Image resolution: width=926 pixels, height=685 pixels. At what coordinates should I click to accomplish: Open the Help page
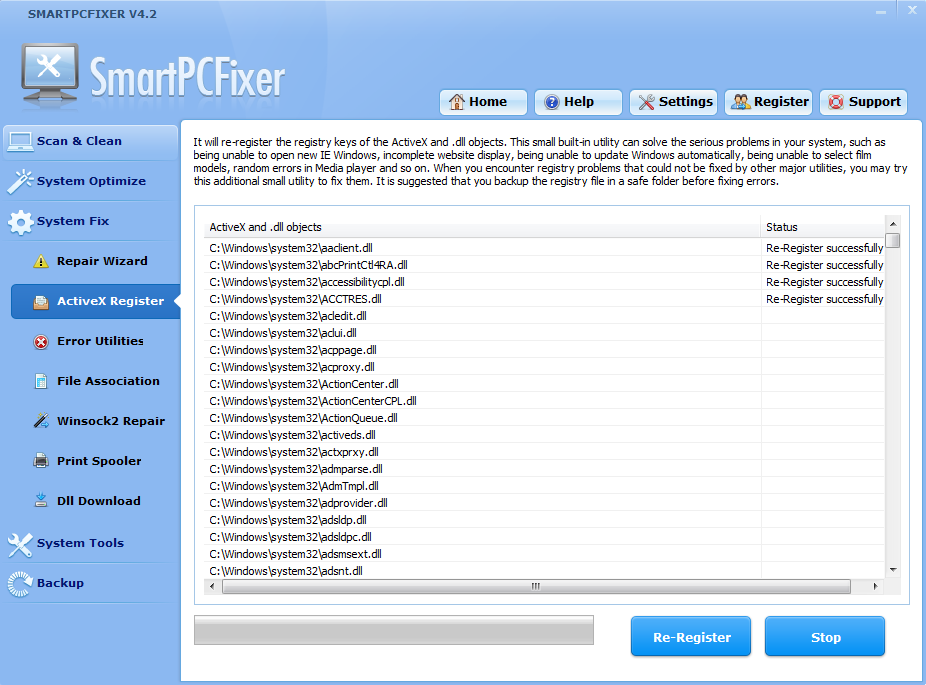578,102
